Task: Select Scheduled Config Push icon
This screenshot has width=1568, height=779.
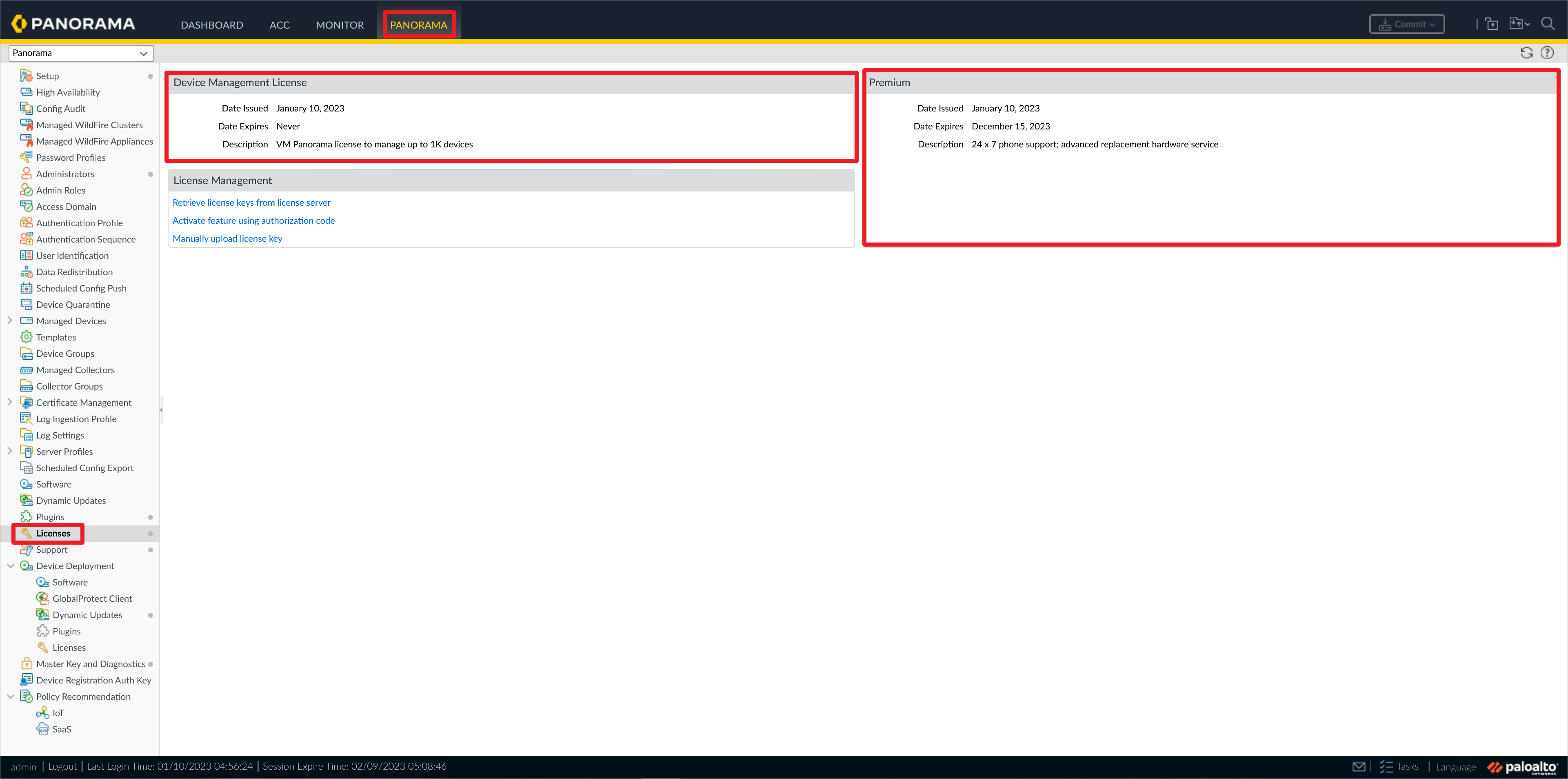Action: coord(26,288)
